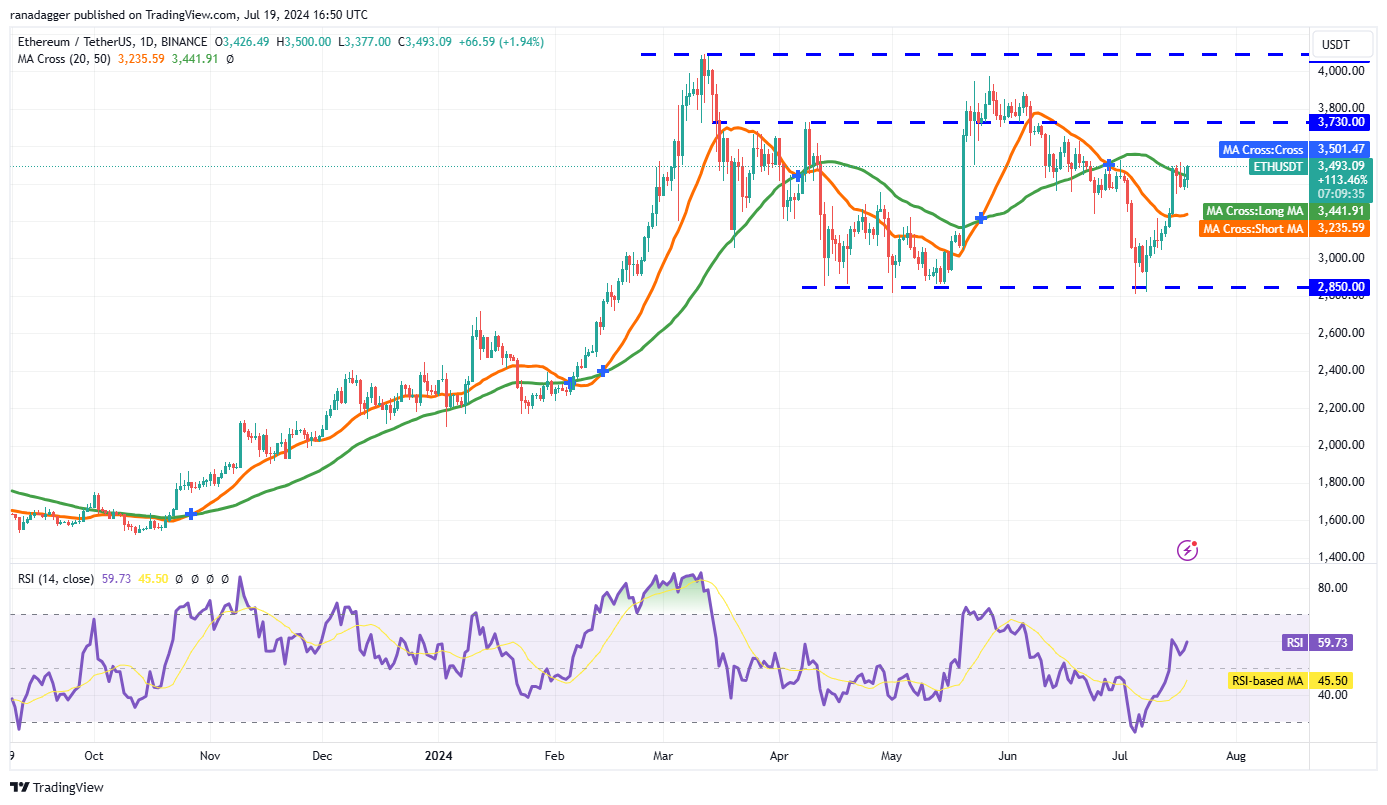Click orange 3,235.59 in MA Cross legend
Image resolution: width=1387 pixels, height=805 pixels.
tap(140, 60)
